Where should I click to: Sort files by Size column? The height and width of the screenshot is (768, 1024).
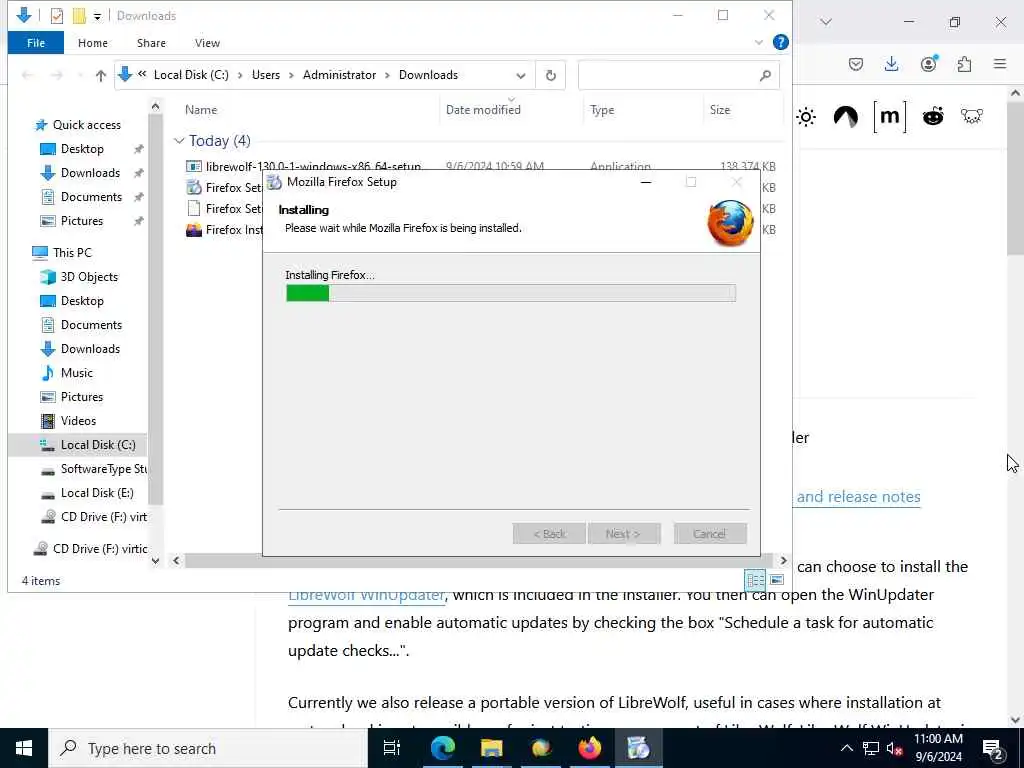click(720, 110)
